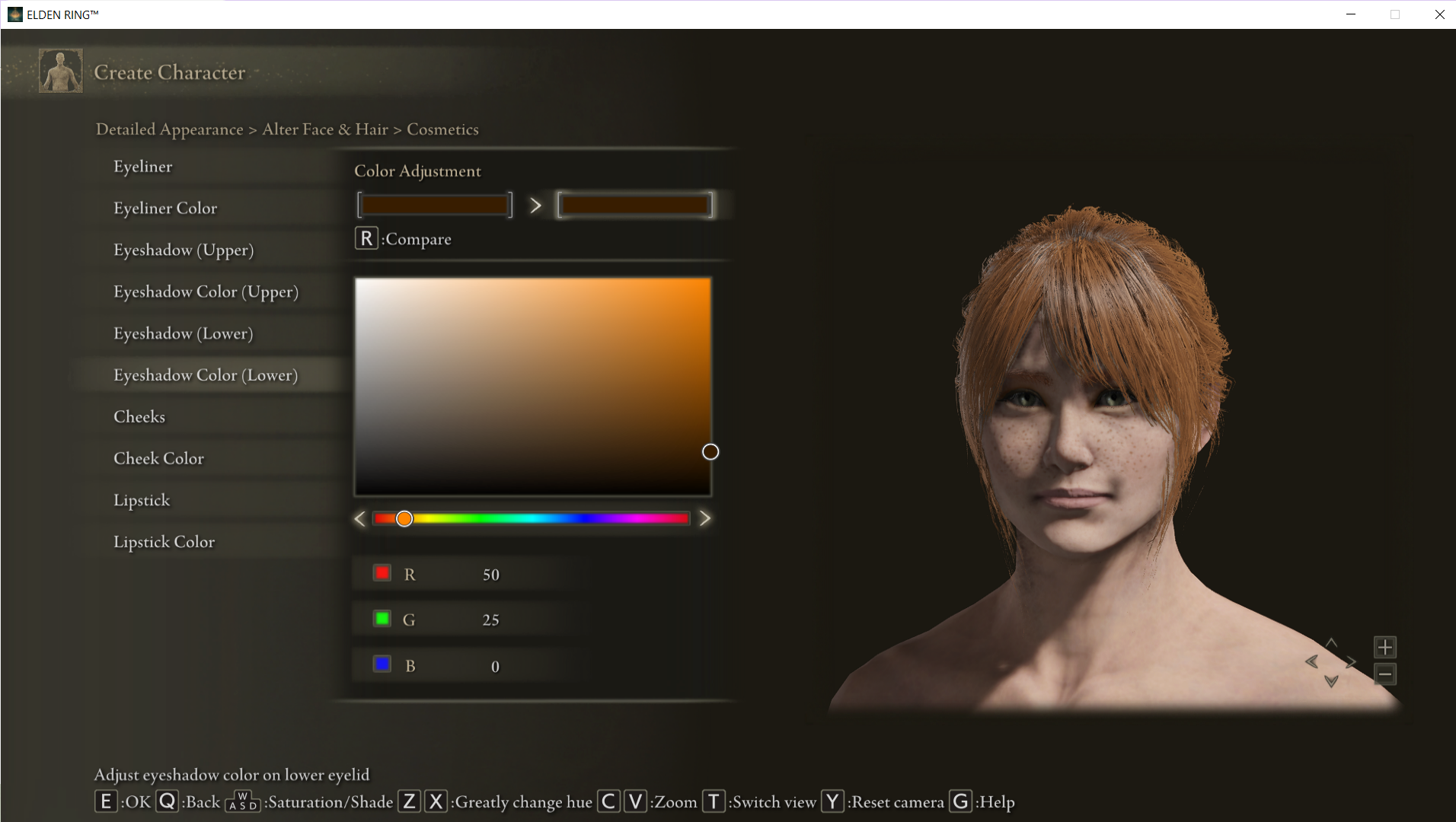The height and width of the screenshot is (822, 1456).
Task: Click the B value 0
Action: tap(495, 667)
